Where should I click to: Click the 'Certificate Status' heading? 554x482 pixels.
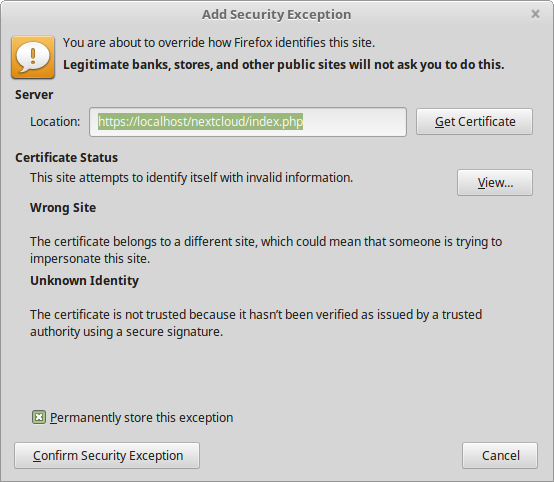(66, 158)
